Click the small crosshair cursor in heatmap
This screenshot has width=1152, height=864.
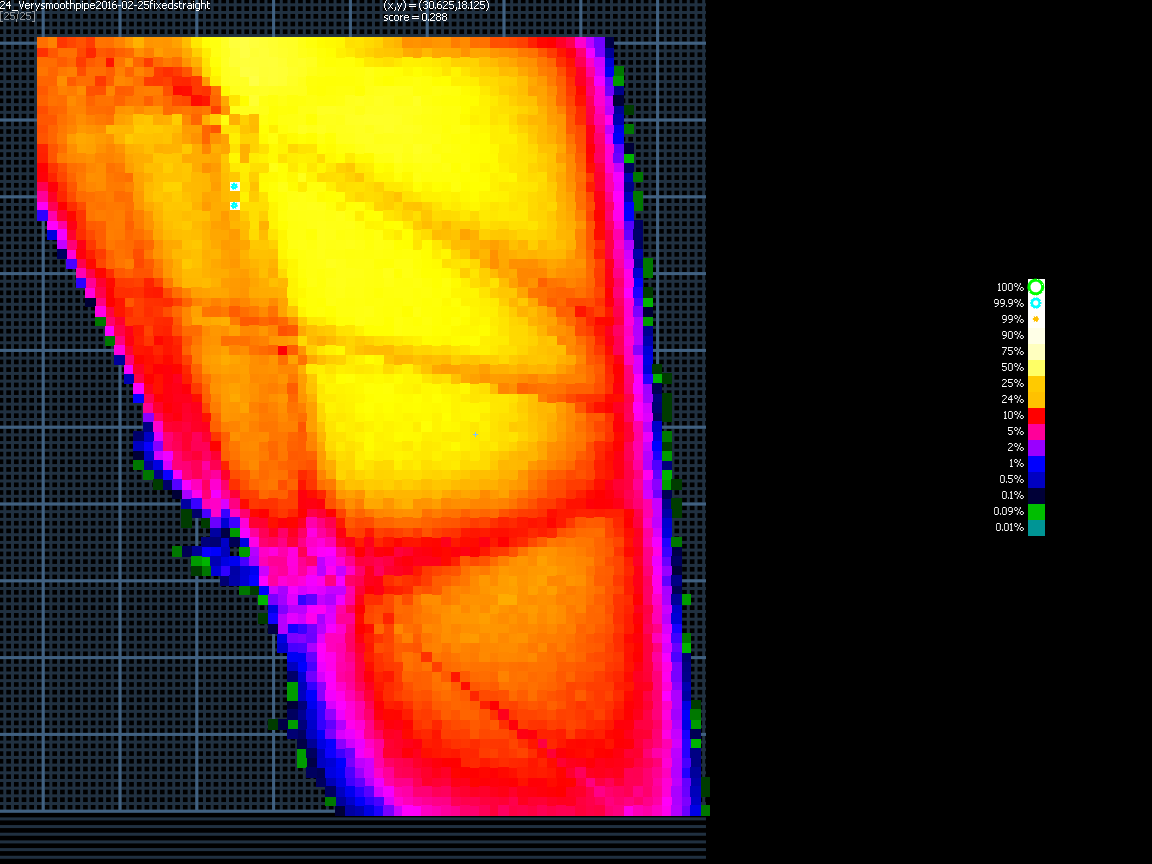475,434
